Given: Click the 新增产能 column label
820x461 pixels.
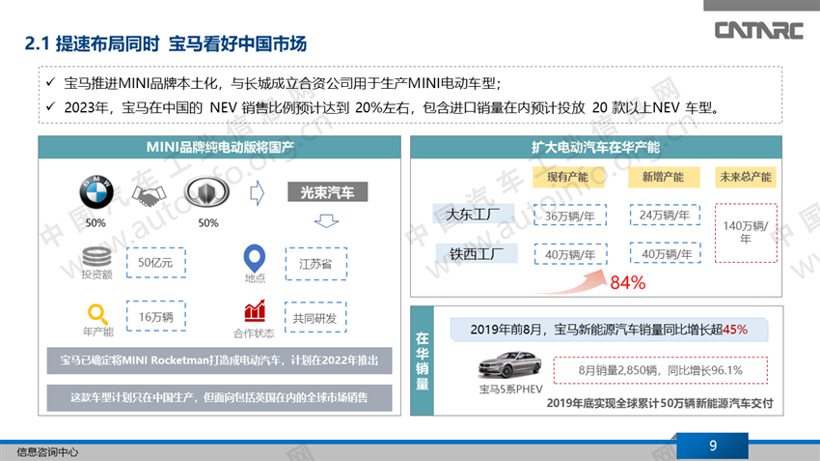Looking at the screenshot, I should 663,177.
